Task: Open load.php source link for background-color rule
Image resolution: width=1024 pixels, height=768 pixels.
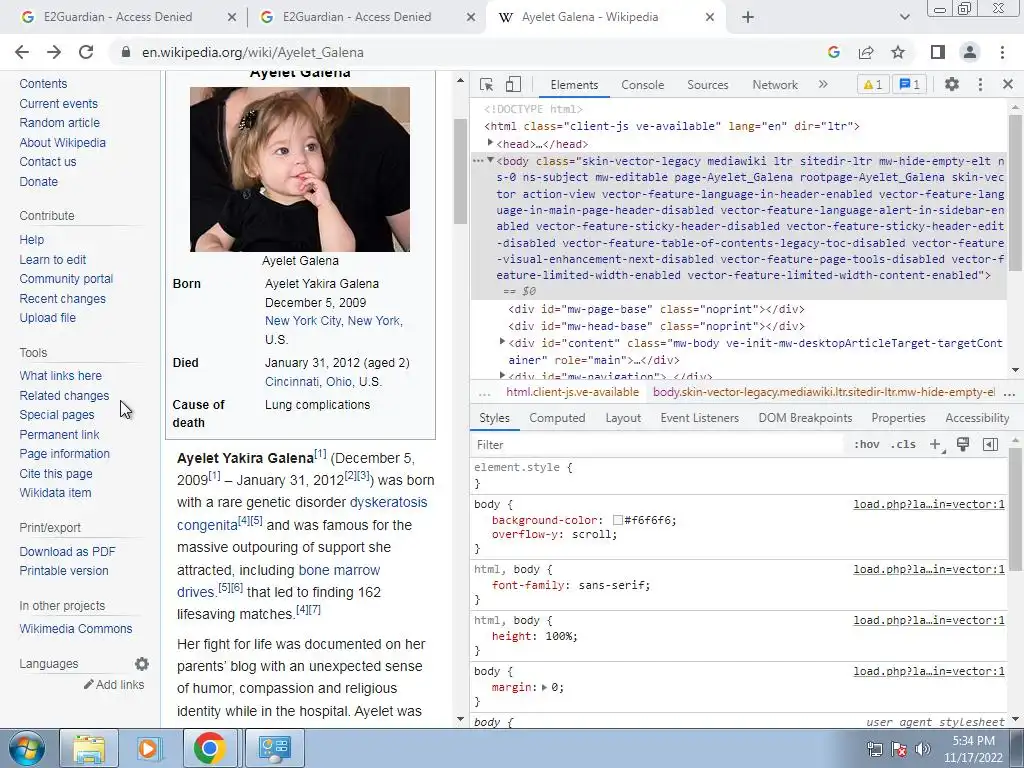Action: [929, 504]
